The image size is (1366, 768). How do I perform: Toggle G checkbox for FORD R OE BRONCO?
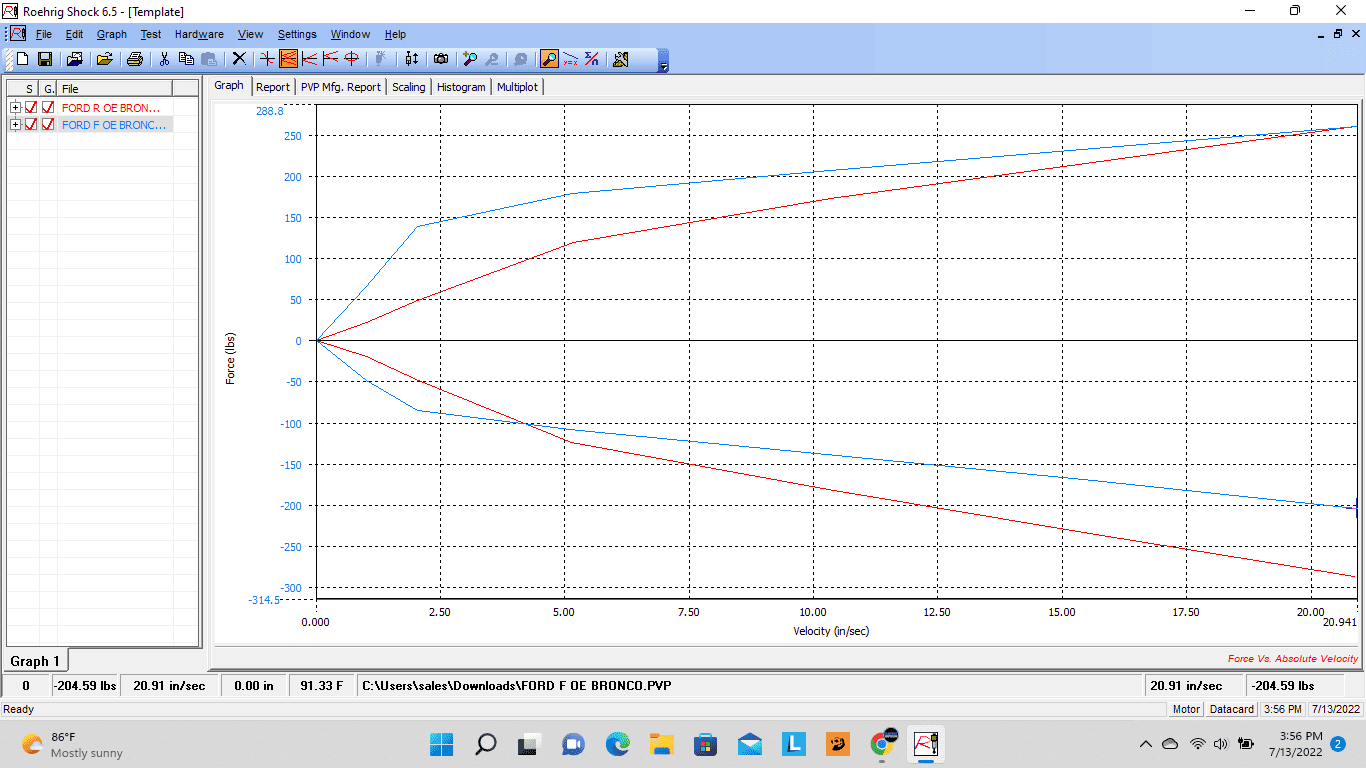[x=48, y=107]
